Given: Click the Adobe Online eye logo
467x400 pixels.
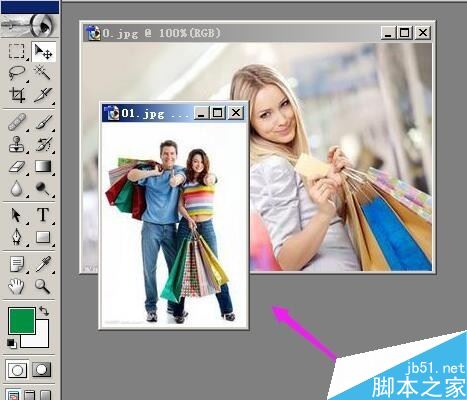Looking at the screenshot, I should point(30,25).
